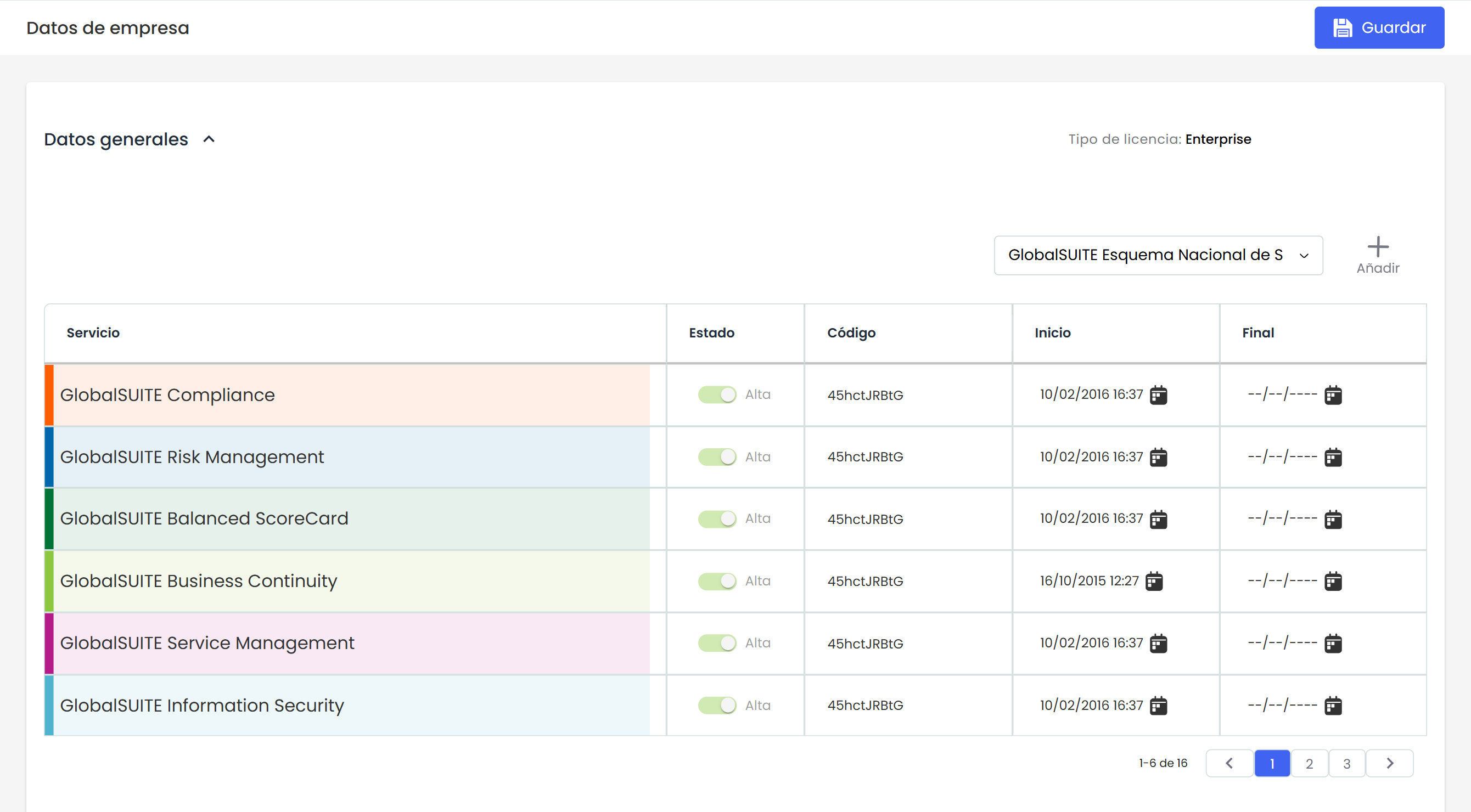Click the 16/10/2015 12:27 Inicio date
The height and width of the screenshot is (812, 1471).
pyautogui.click(x=1089, y=581)
